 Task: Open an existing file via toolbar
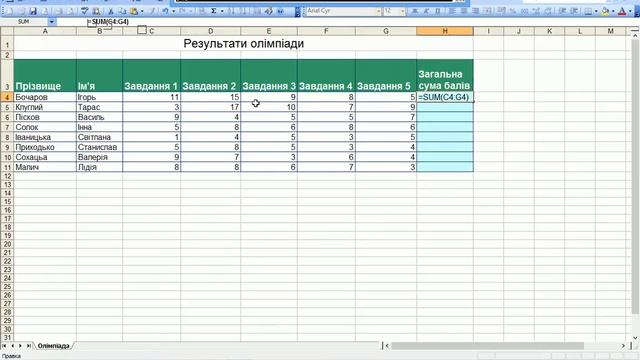pyautogui.click(x=21, y=11)
